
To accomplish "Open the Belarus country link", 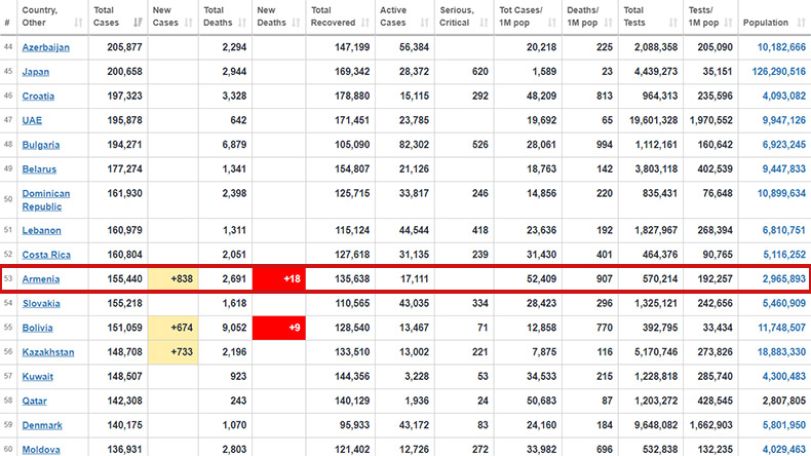I will [x=39, y=169].
